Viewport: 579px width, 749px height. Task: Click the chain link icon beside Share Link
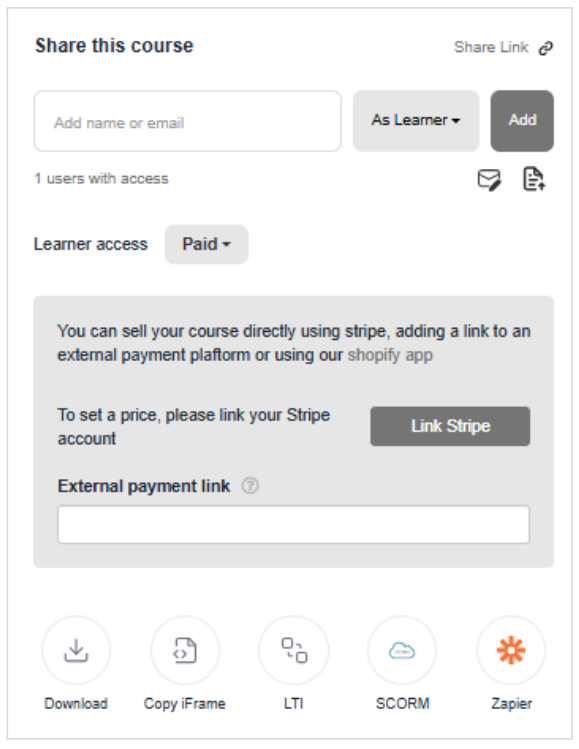point(546,48)
